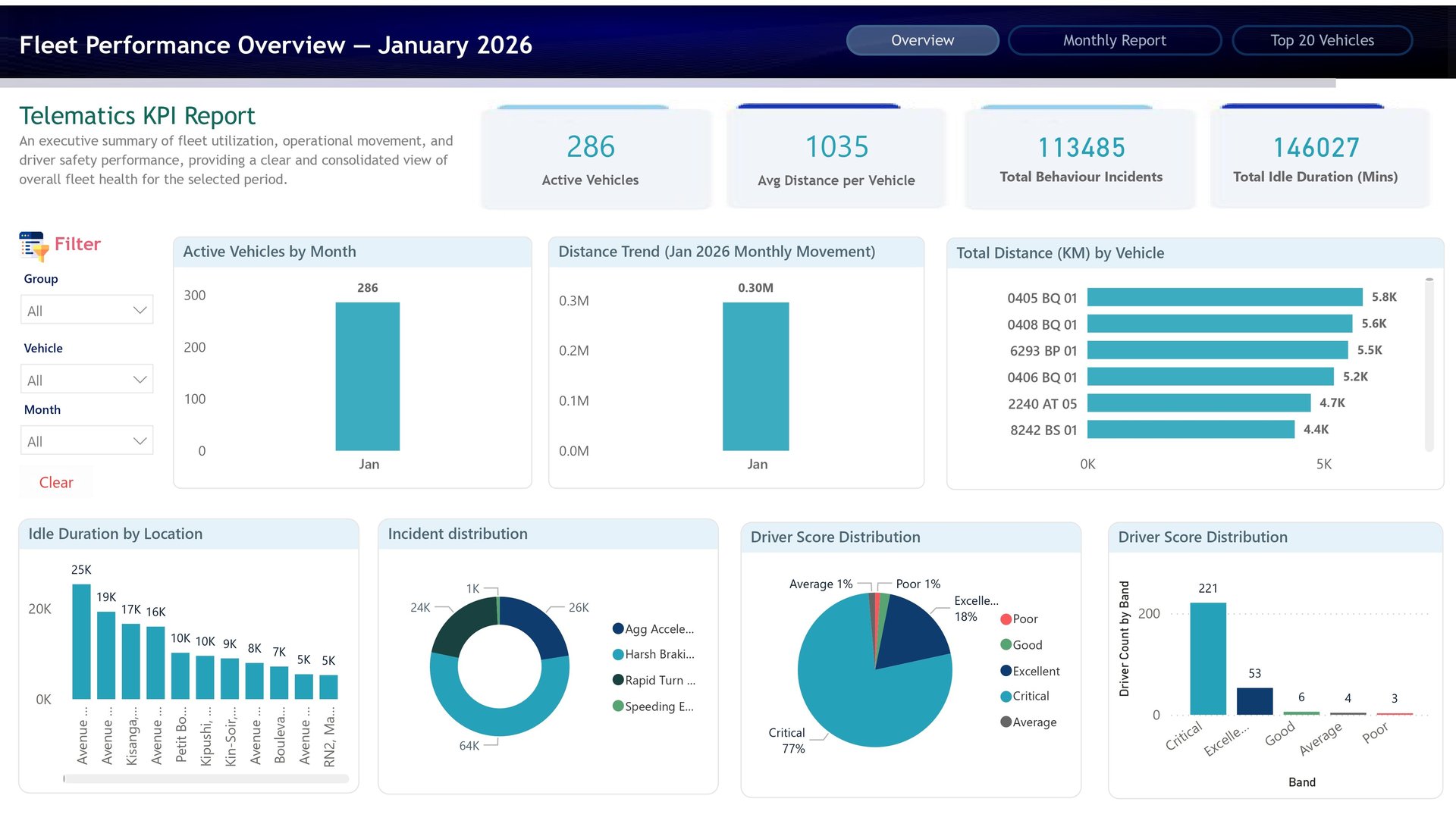Viewport: 1456px width, 830px height.
Task: Select the Poor legend dot
Action: (1006, 619)
